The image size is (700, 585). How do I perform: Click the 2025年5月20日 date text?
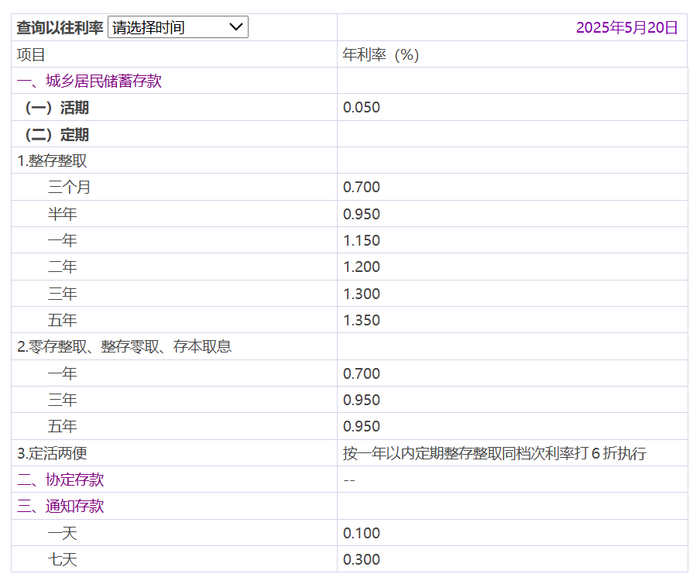click(x=626, y=28)
